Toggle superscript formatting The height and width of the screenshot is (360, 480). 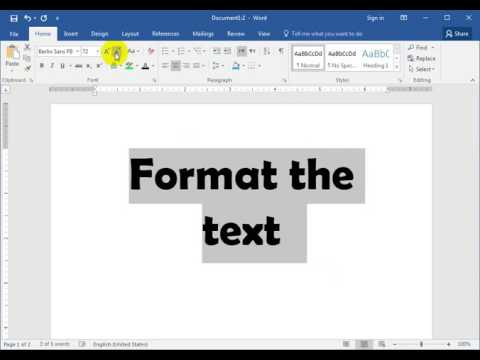point(99,66)
